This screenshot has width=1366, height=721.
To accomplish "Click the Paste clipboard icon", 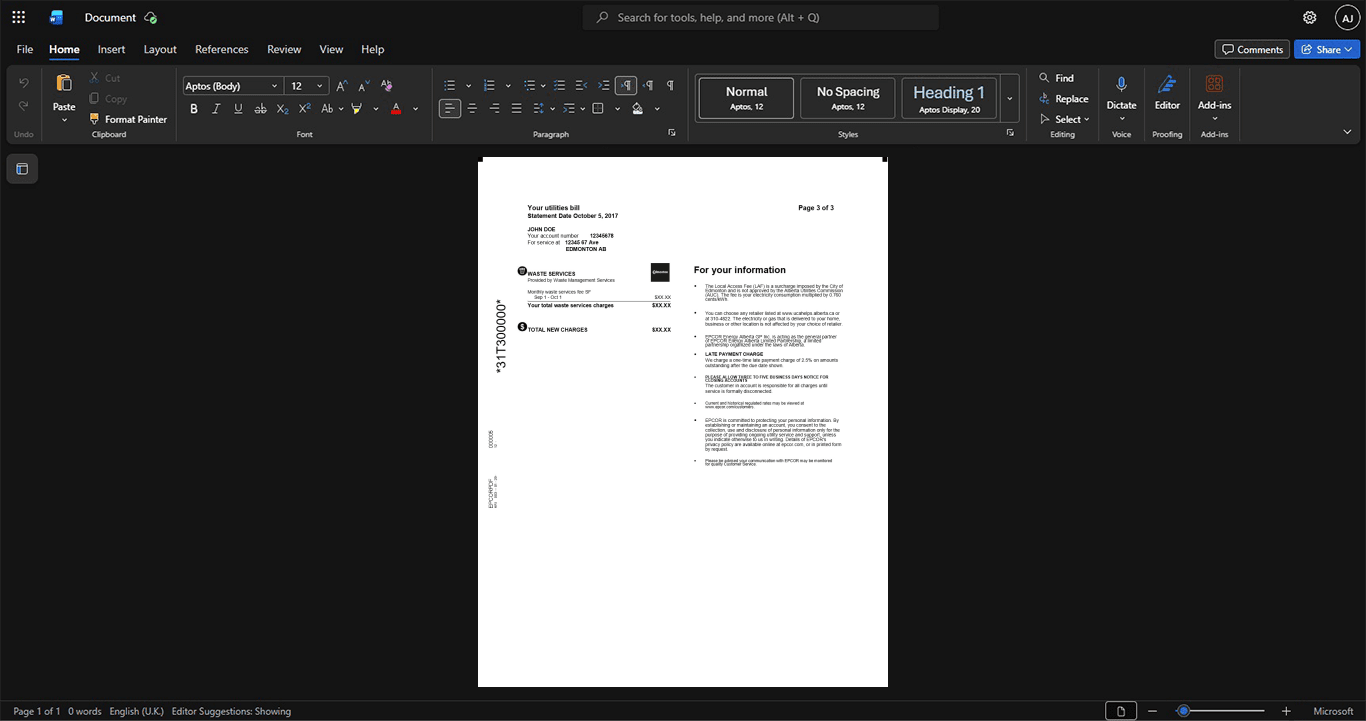I will click(x=64, y=83).
